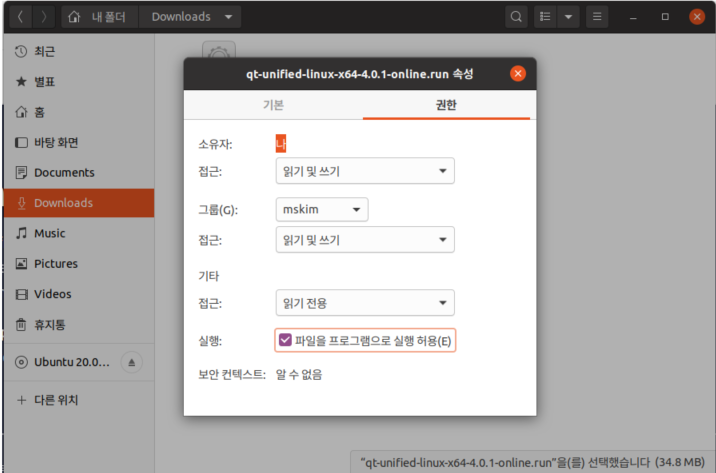Open 바탕 화면 in sidebar

pyautogui.click(x=79, y=142)
